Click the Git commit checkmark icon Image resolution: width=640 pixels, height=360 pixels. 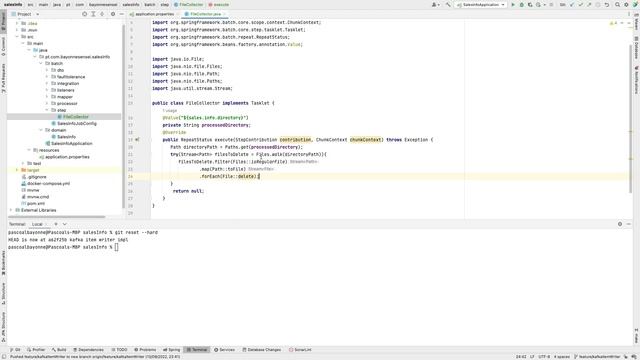coord(580,4)
